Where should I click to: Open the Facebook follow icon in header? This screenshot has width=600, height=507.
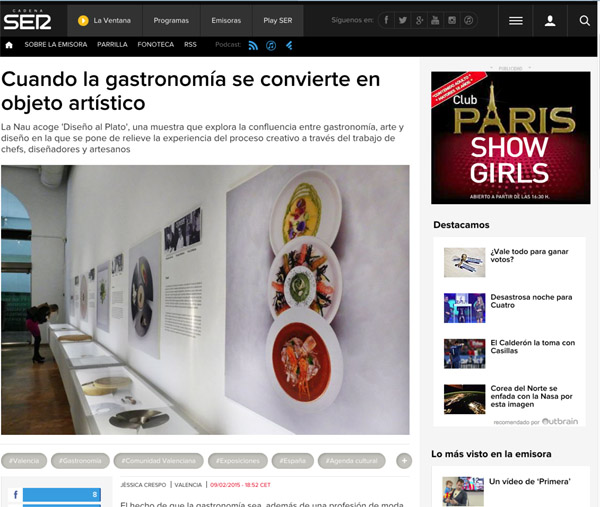click(386, 20)
